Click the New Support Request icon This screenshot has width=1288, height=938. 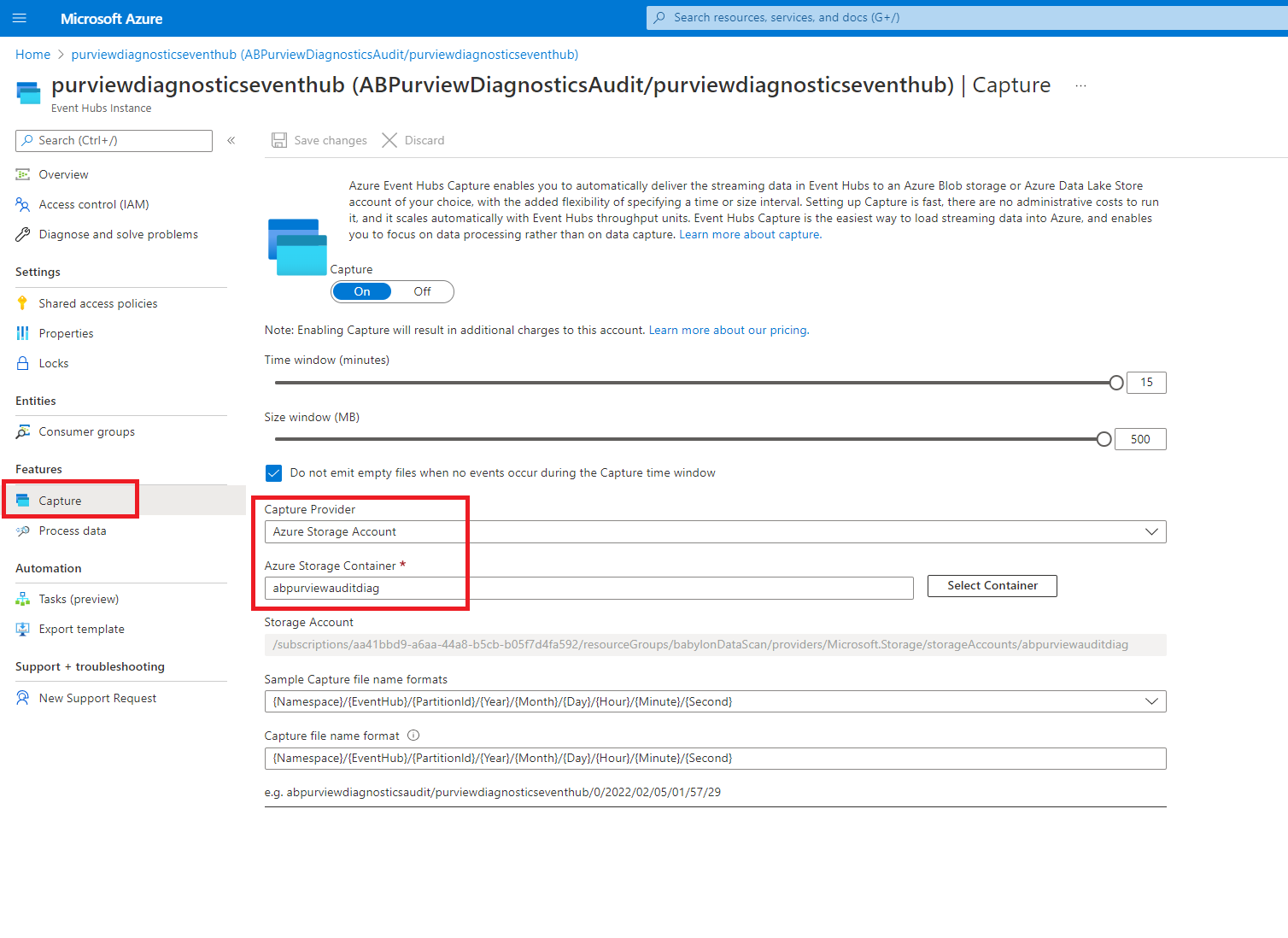(23, 698)
